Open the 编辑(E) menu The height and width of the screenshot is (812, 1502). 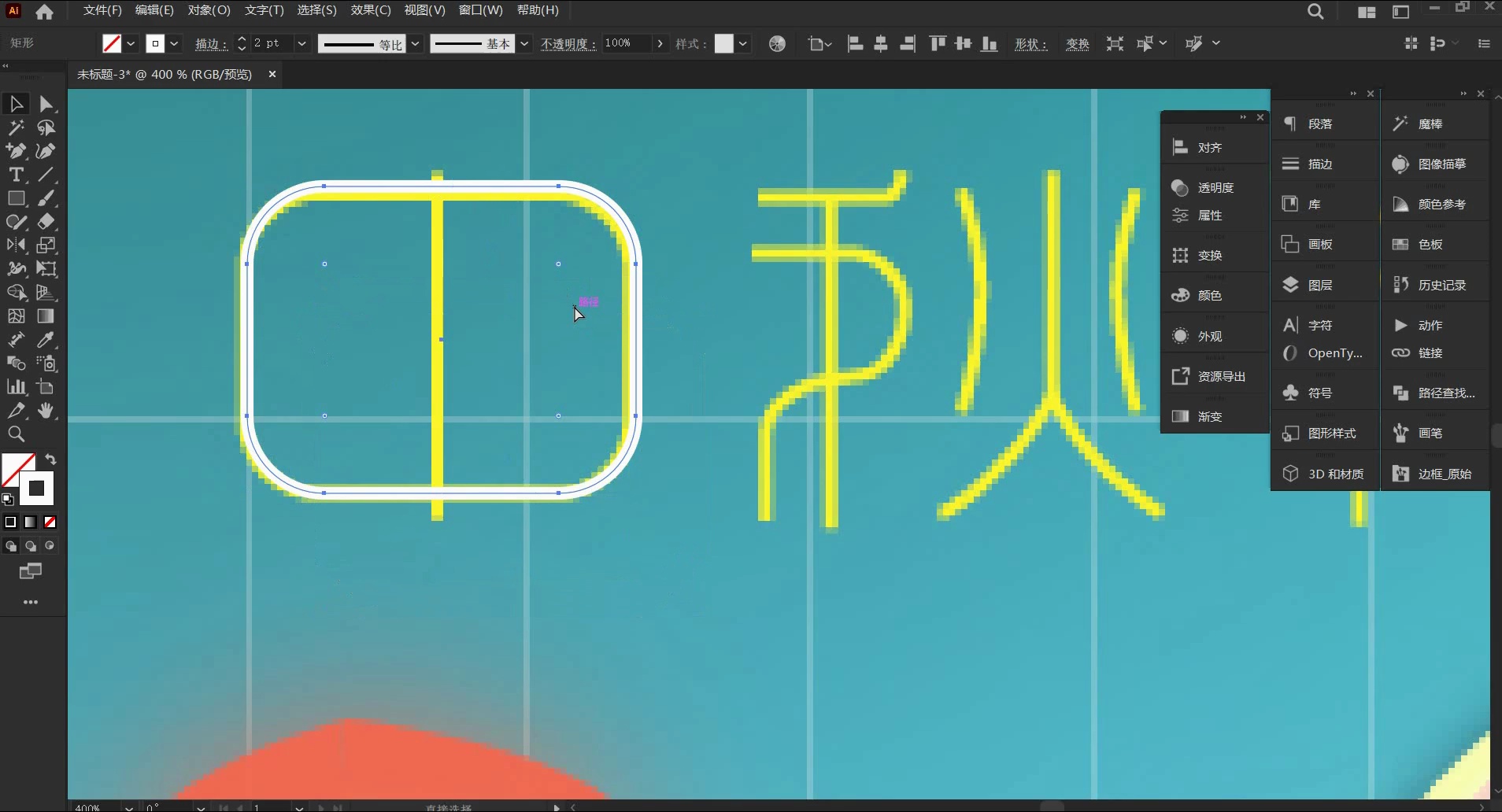pos(154,10)
